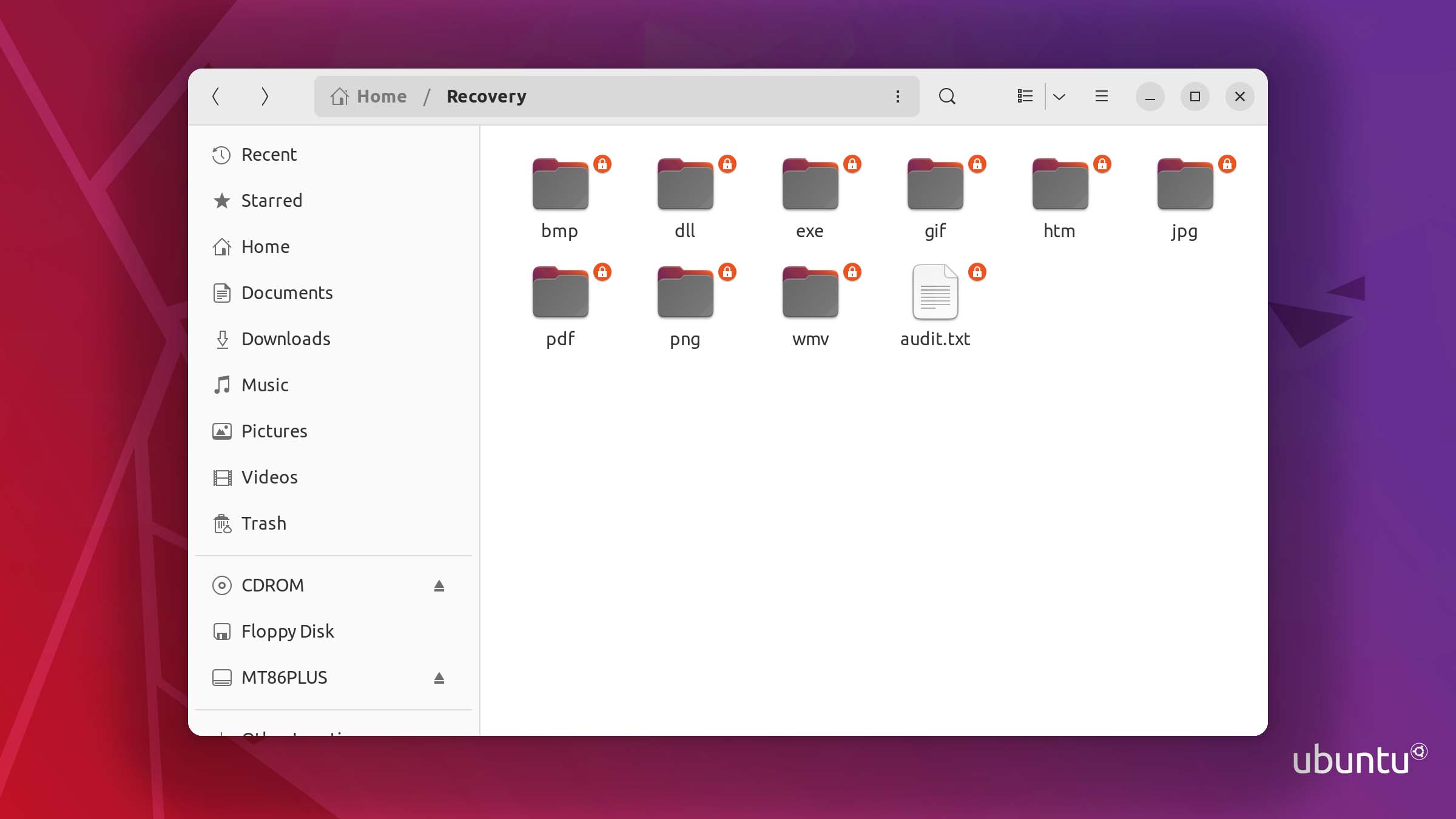Select the pdf folder

click(x=560, y=306)
